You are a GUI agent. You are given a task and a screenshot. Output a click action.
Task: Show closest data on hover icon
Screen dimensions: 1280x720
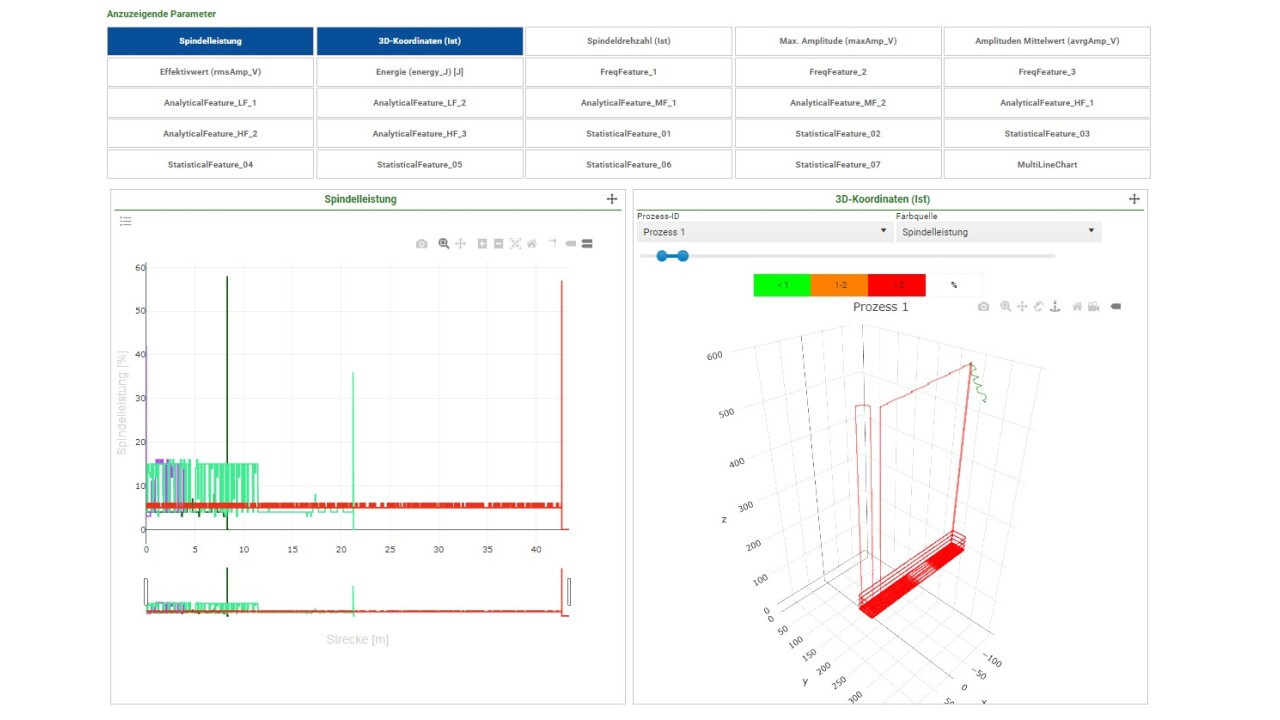pos(570,243)
